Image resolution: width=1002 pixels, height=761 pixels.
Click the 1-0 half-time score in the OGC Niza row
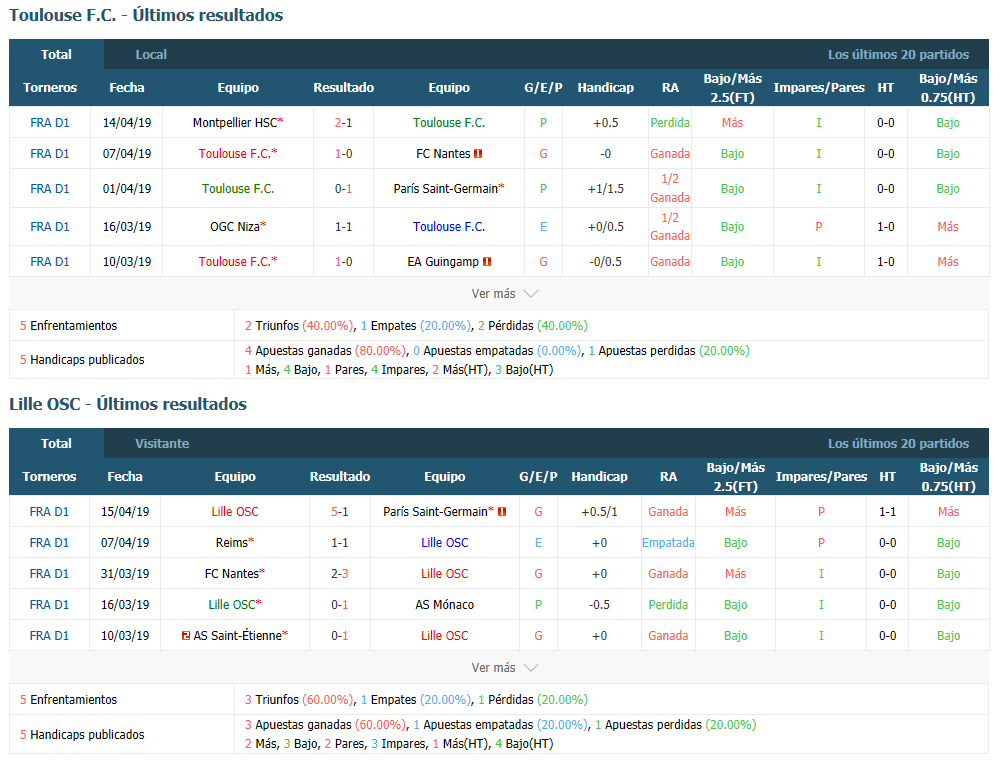(886, 227)
